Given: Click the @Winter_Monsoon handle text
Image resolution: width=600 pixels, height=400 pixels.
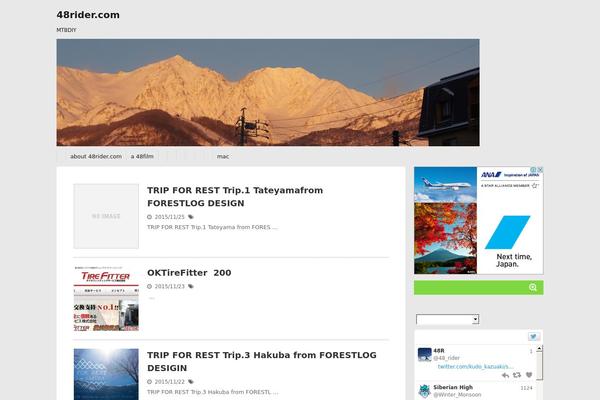Looking at the screenshot, I should [x=457, y=395].
